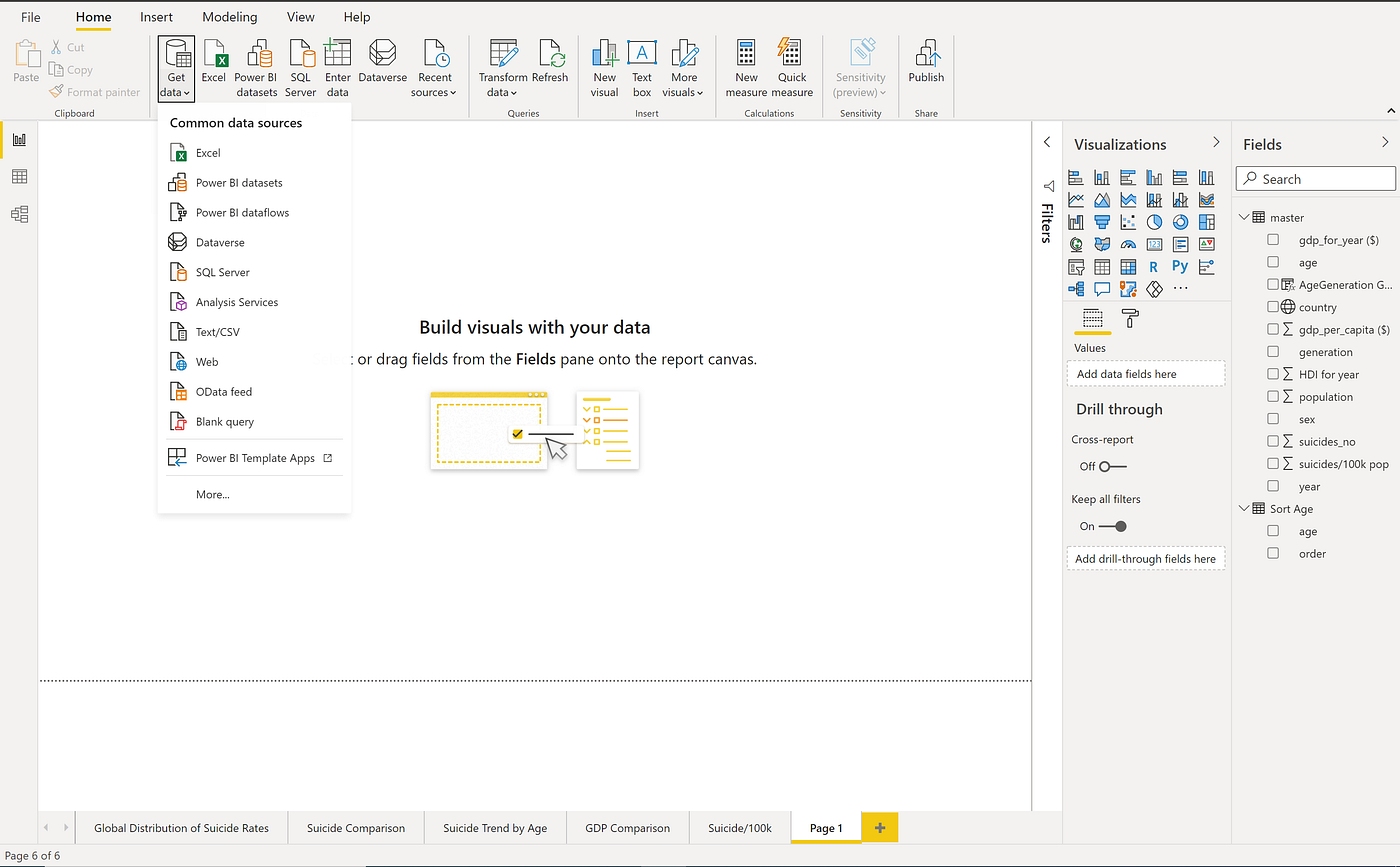The width and height of the screenshot is (1400, 867).
Task: Select the R script visual
Action: tap(1154, 267)
